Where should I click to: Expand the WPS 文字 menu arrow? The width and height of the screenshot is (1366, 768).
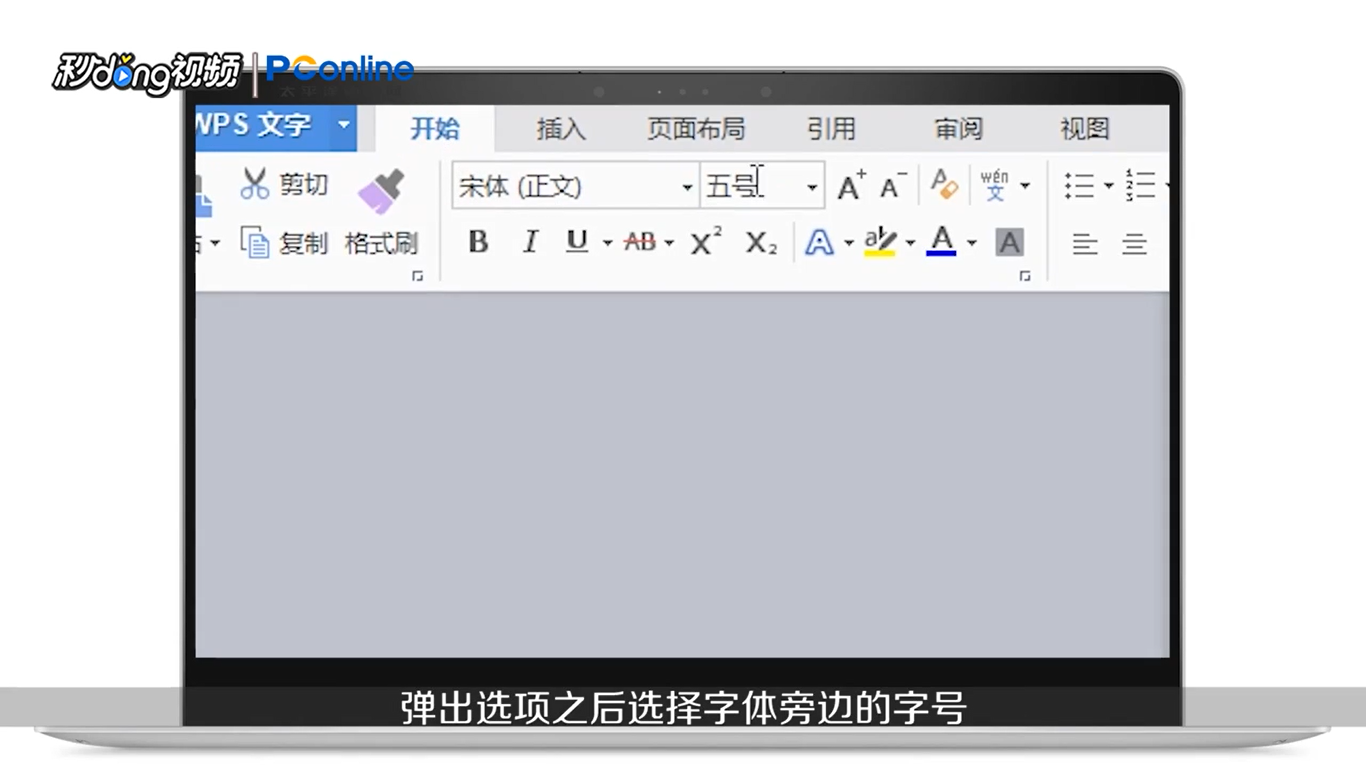click(x=344, y=126)
